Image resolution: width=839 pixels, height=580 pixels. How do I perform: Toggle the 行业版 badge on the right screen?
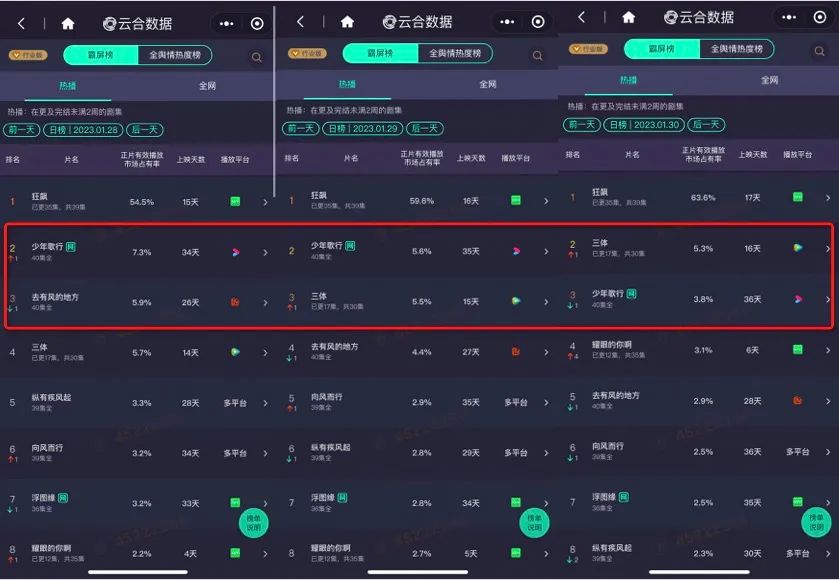(x=588, y=49)
